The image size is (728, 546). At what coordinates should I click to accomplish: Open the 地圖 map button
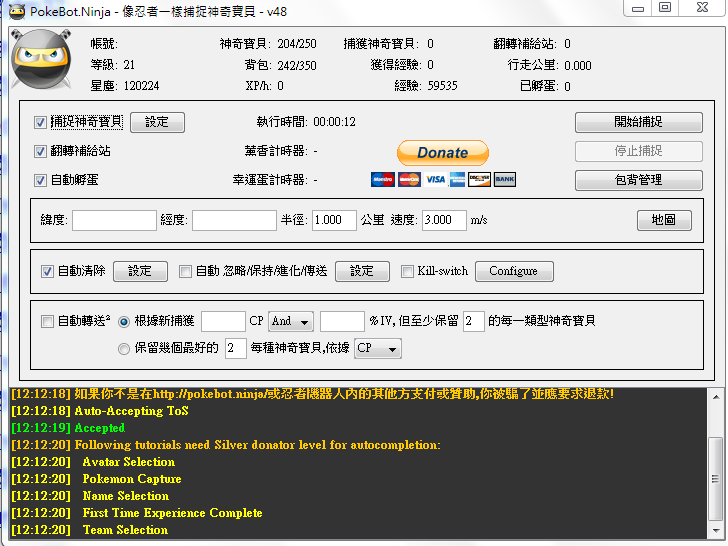pos(664,220)
